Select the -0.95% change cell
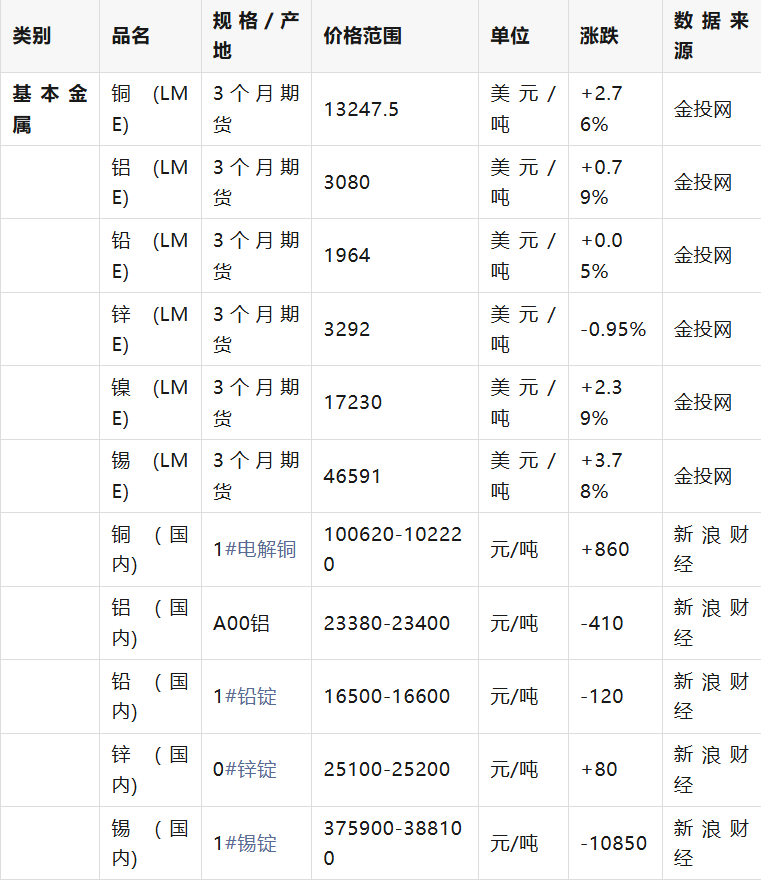 (x=613, y=329)
